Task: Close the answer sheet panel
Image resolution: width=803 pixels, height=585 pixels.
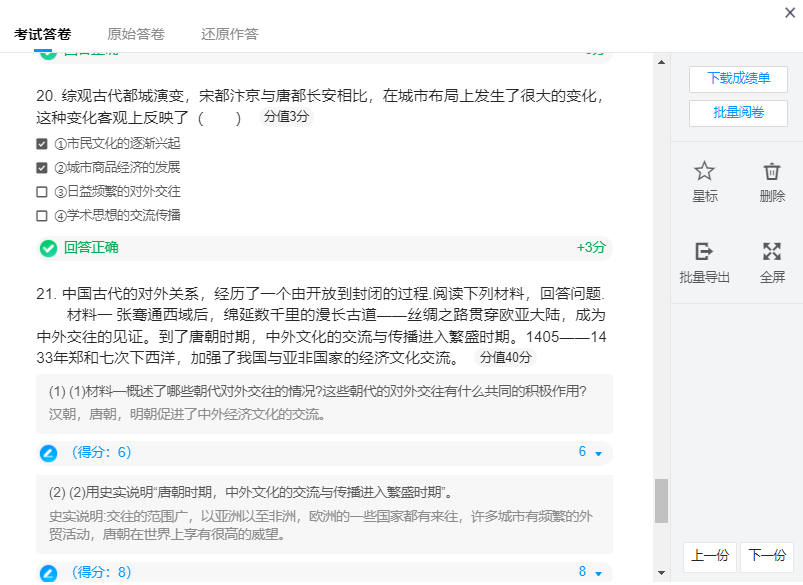Action: (789, 14)
